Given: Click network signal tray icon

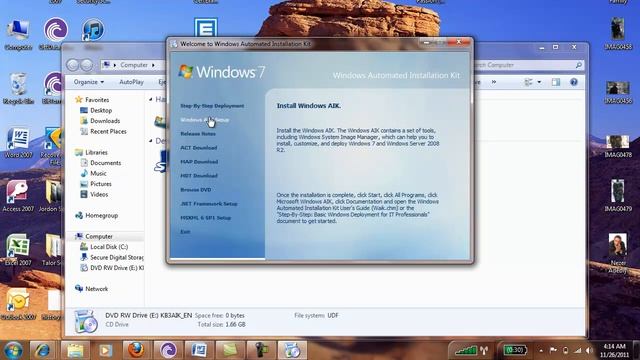Looking at the screenshot, I should [x=577, y=350].
